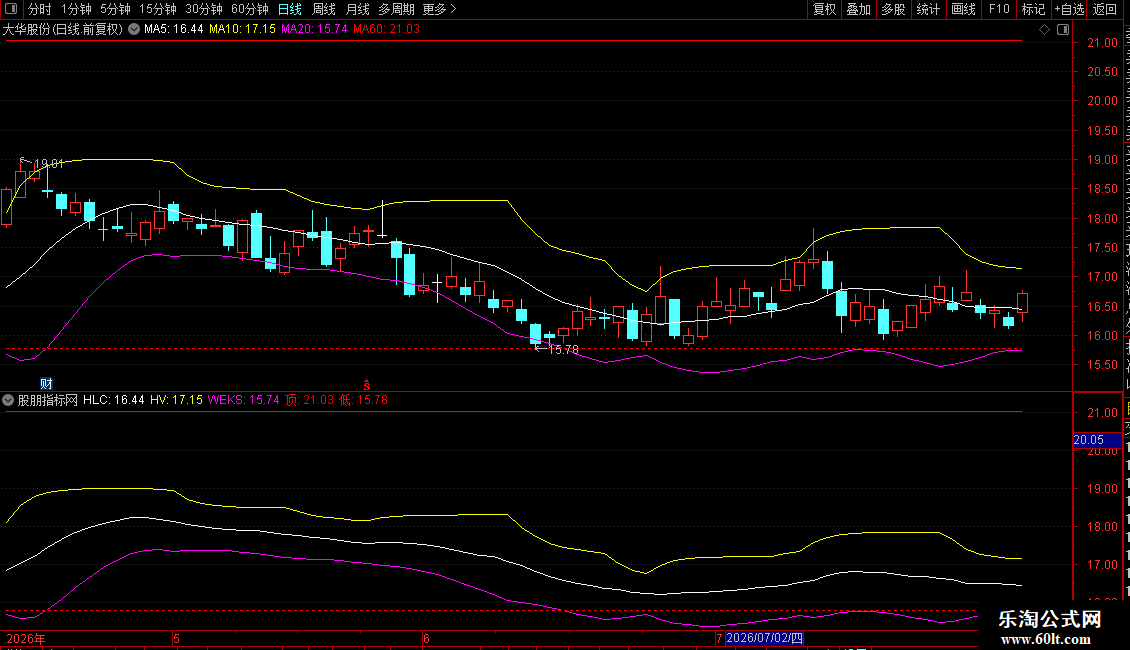Activate the 画线 drawing tool
1130x650 pixels.
(x=963, y=9)
